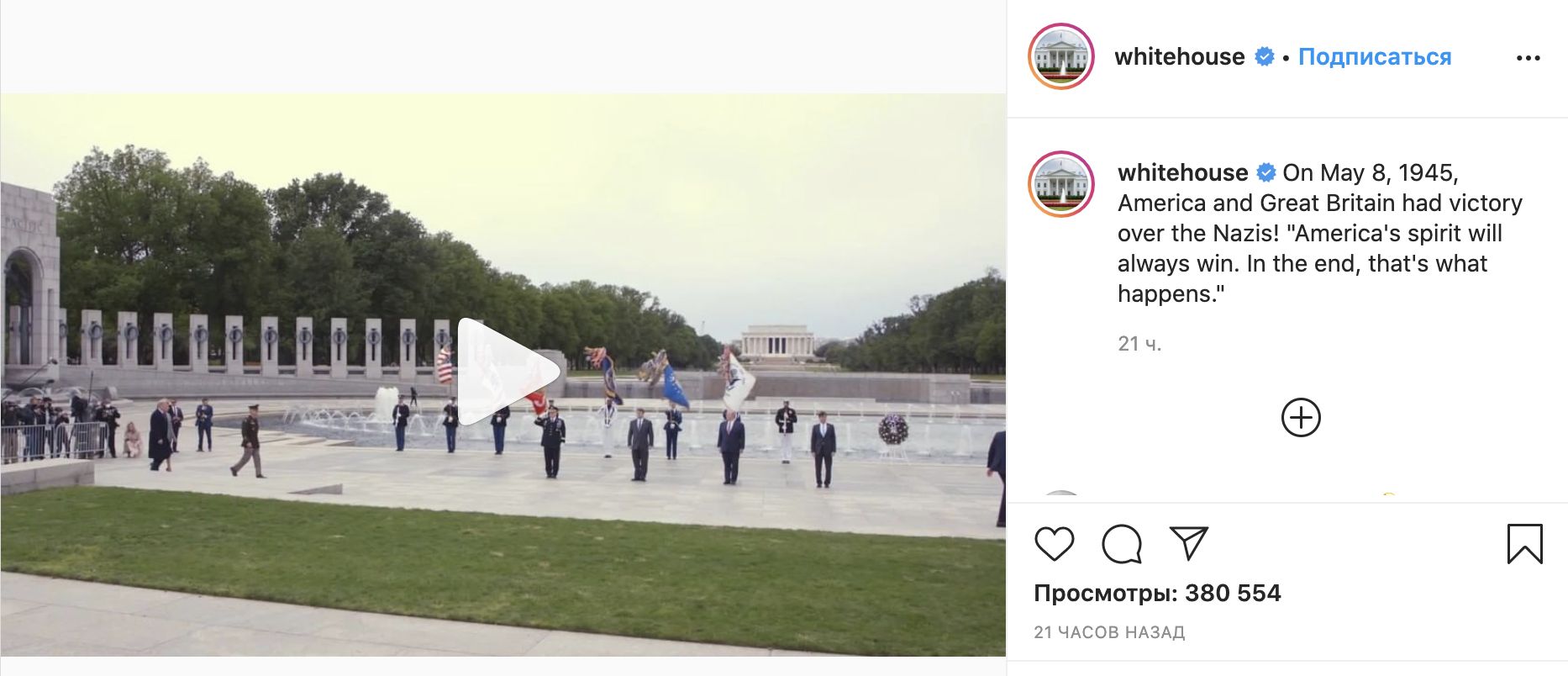Image resolution: width=1568 pixels, height=676 pixels.
Task: Open whitehouse username in caption
Action: 1182,172
